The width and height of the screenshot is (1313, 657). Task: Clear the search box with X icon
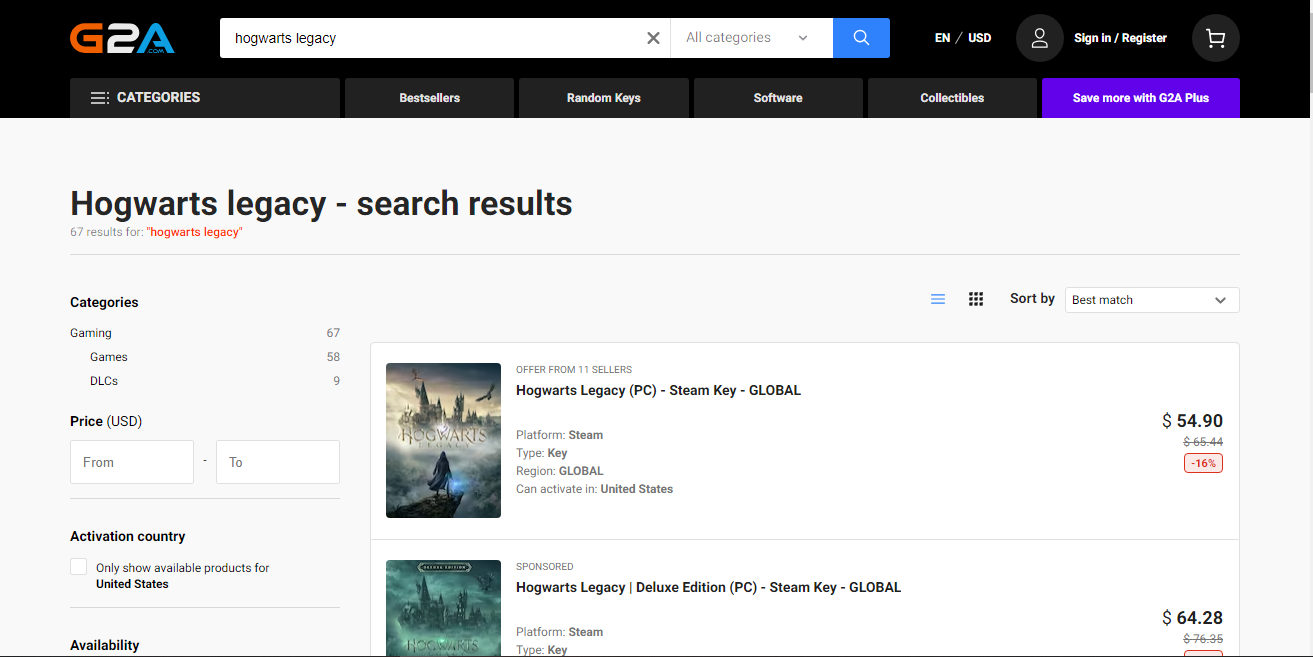(653, 38)
